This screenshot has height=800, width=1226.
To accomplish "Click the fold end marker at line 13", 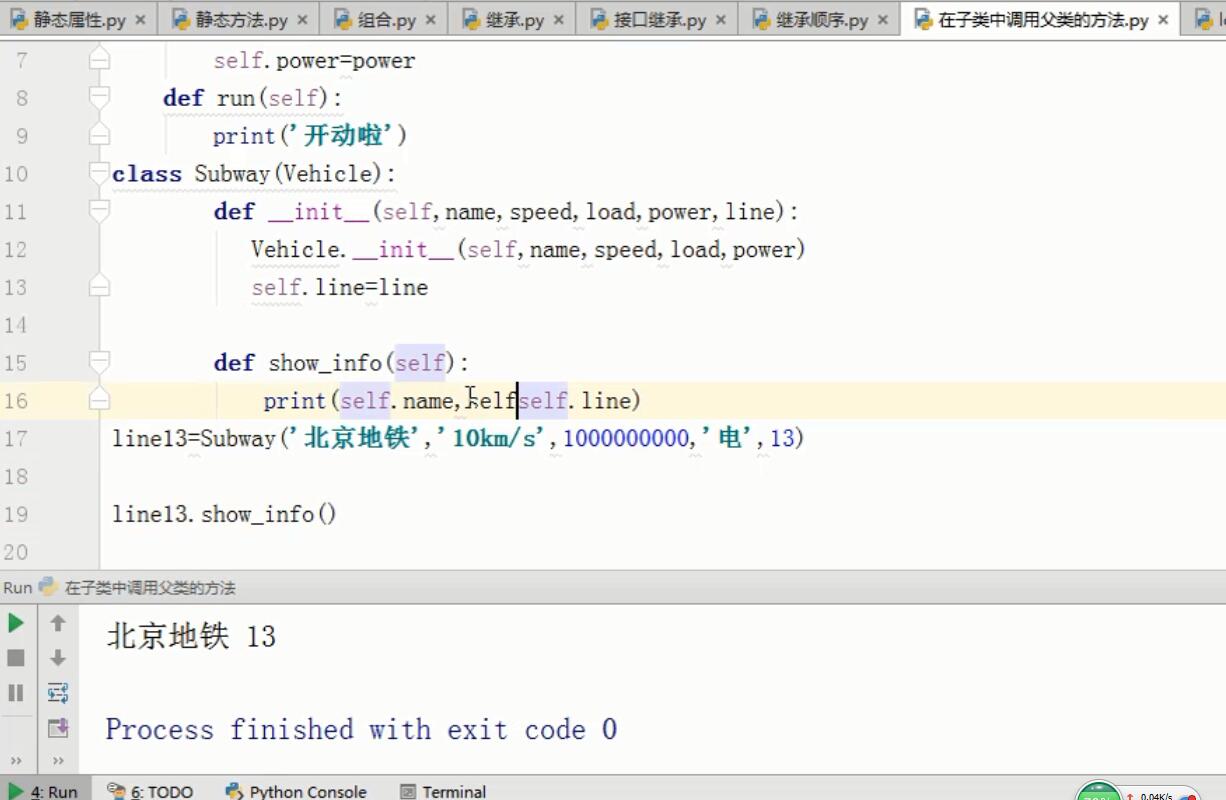I will [x=98, y=287].
